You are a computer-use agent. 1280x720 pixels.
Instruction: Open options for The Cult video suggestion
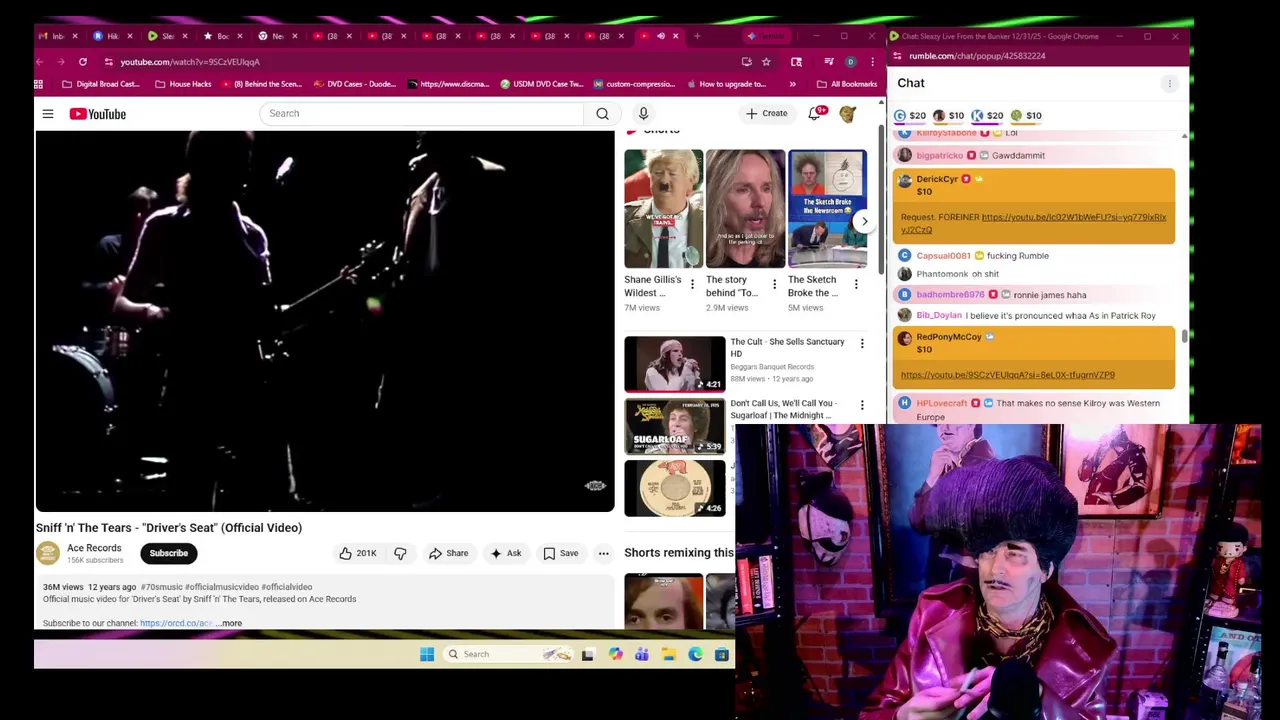[x=862, y=344]
